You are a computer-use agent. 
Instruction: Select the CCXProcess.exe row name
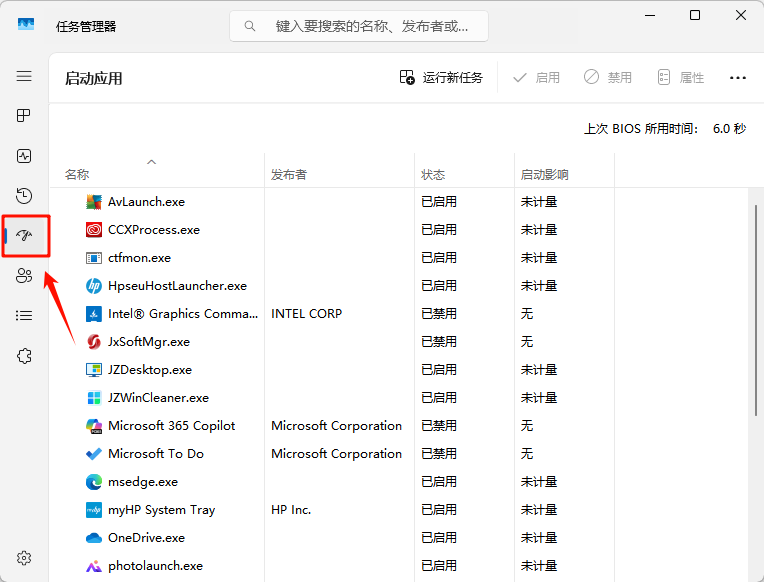point(154,230)
